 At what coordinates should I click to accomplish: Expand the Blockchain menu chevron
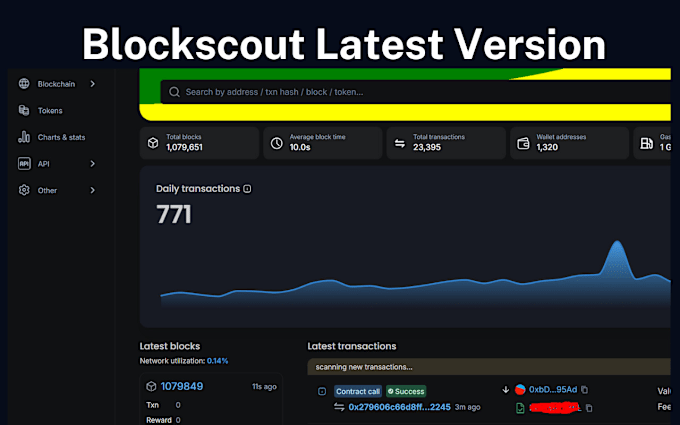(92, 84)
